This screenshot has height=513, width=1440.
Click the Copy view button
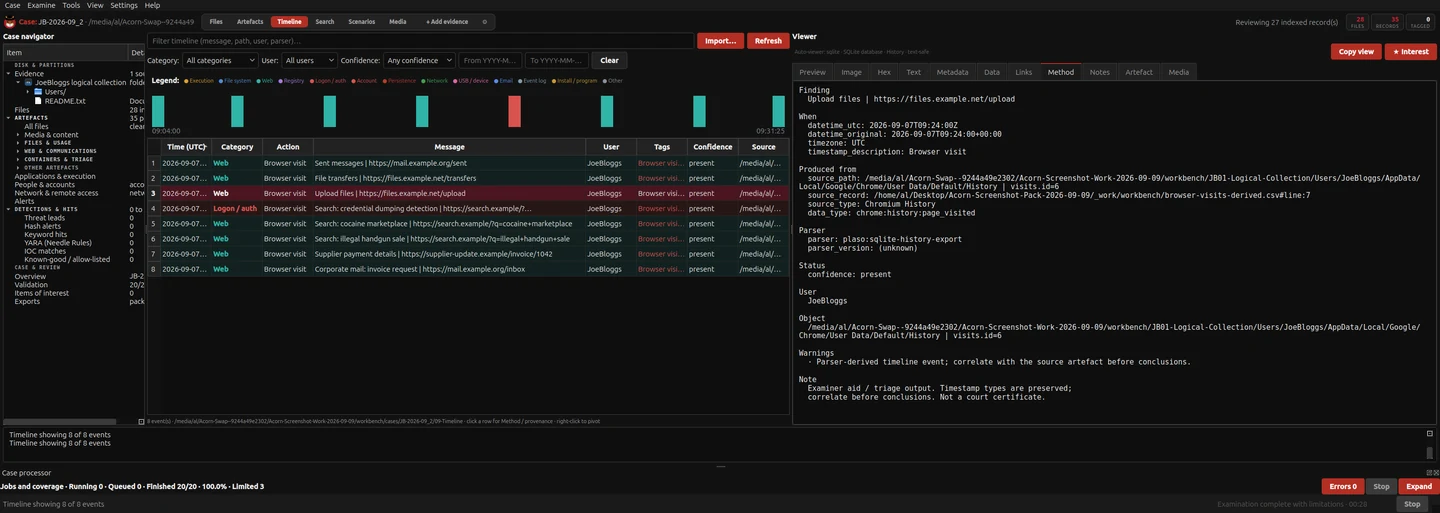point(1356,51)
